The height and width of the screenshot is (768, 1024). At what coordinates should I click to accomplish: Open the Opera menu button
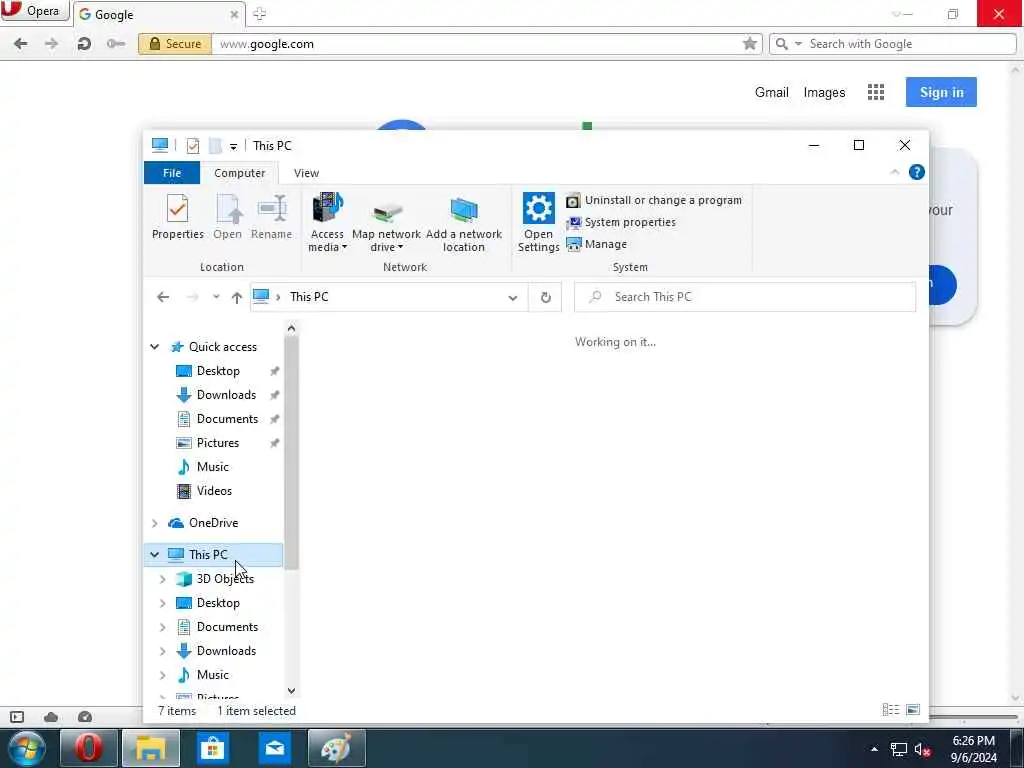[34, 11]
